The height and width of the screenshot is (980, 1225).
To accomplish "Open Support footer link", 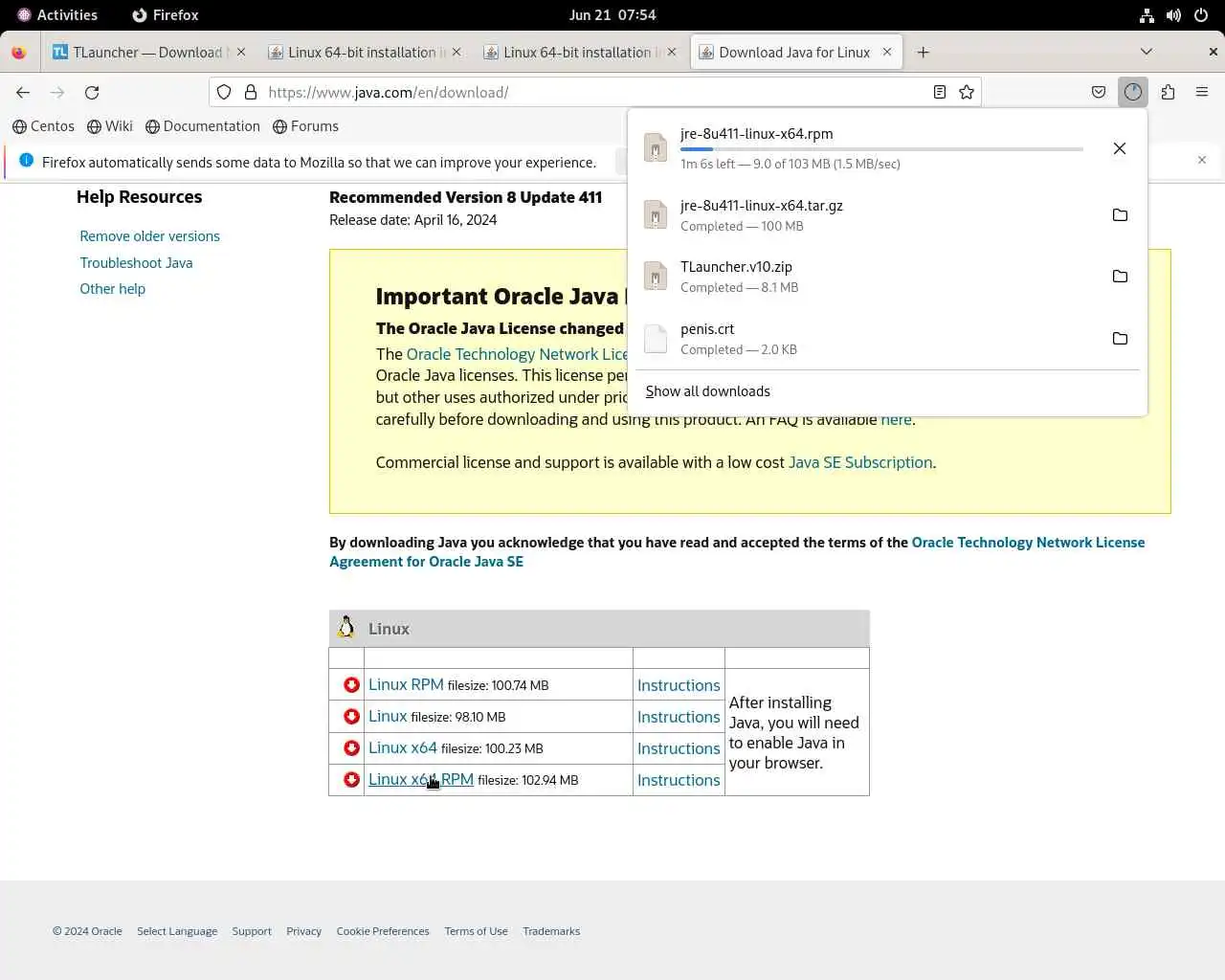I will tap(252, 931).
